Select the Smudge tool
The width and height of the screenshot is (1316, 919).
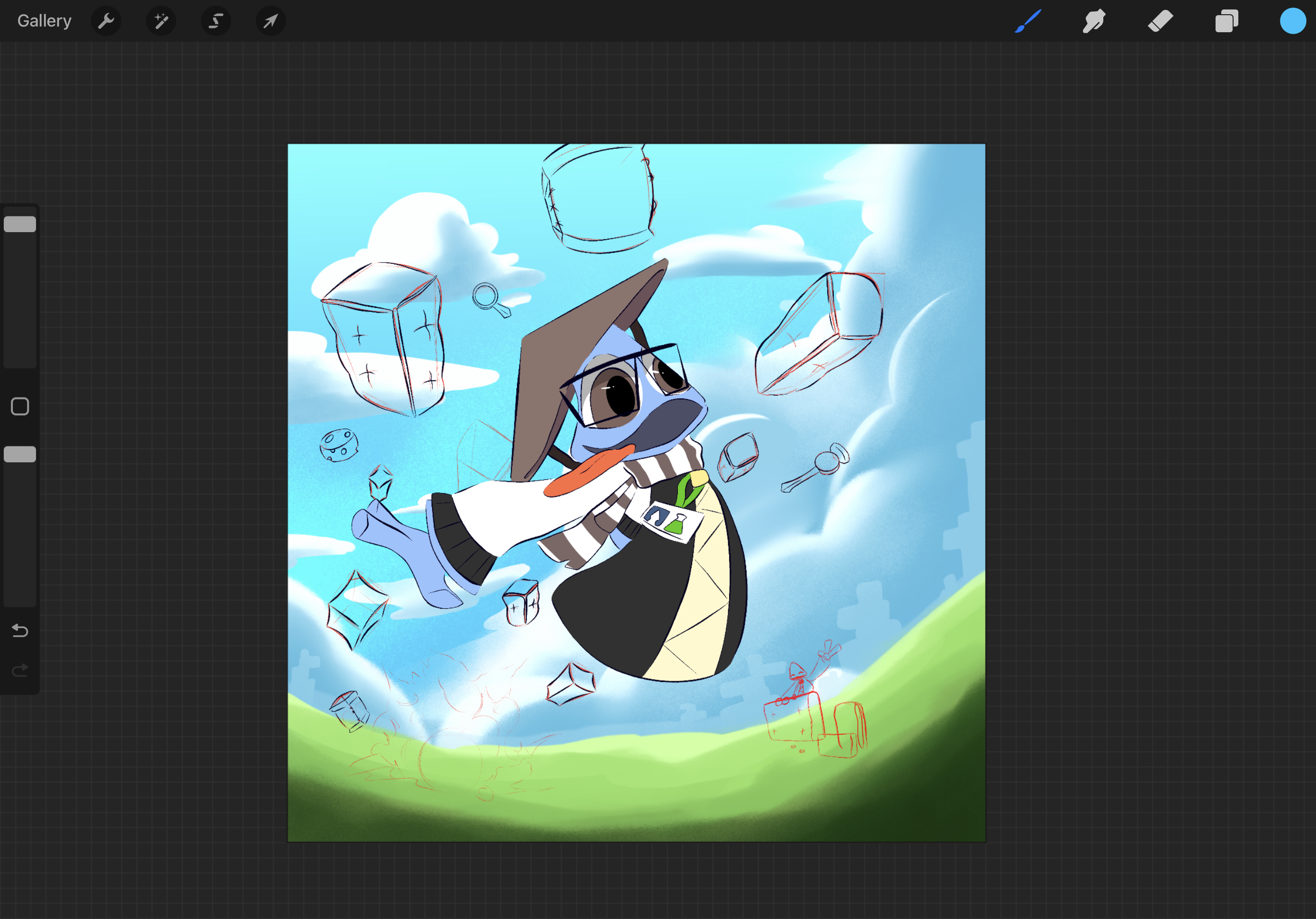[1094, 21]
